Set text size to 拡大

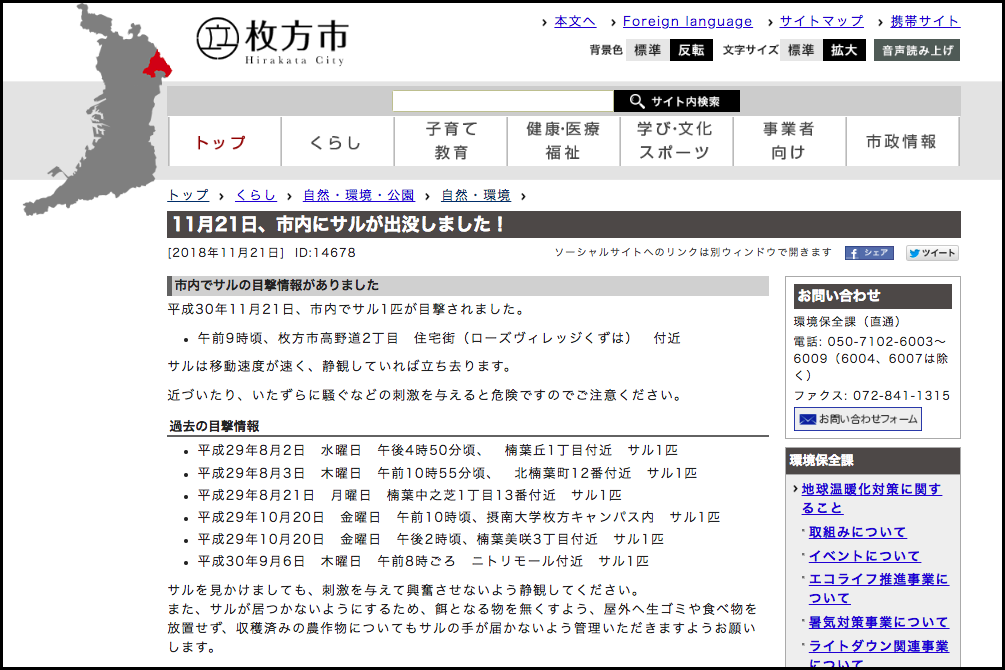click(x=844, y=50)
